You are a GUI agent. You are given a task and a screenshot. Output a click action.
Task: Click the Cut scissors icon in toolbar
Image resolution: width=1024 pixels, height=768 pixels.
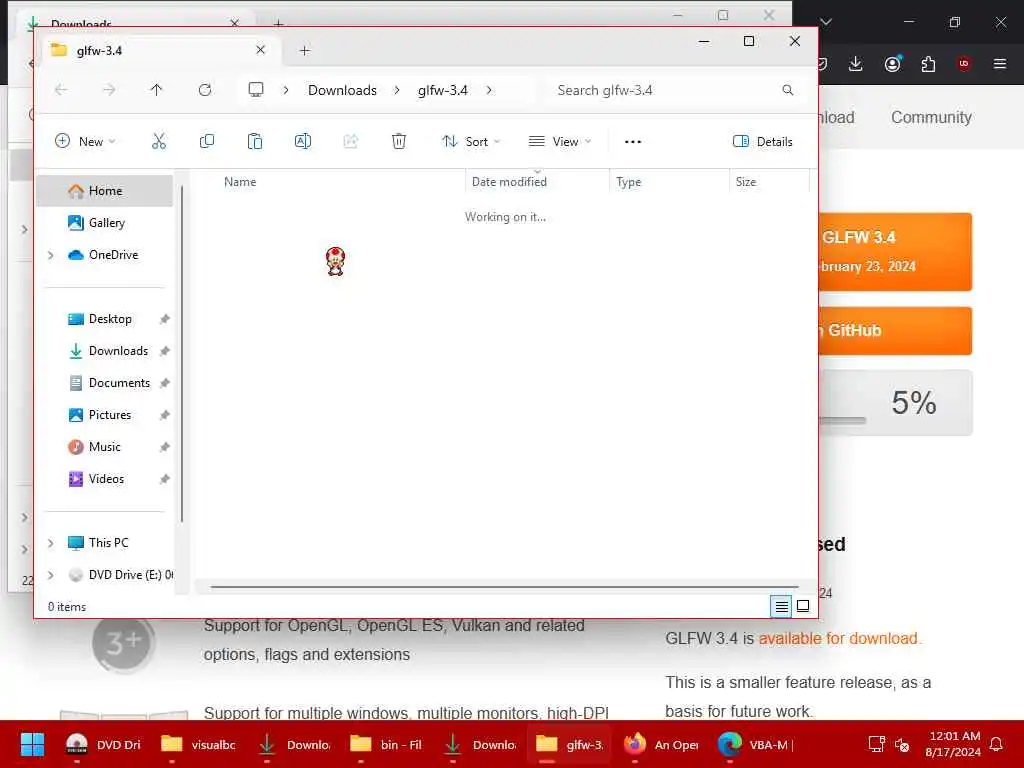(x=159, y=141)
